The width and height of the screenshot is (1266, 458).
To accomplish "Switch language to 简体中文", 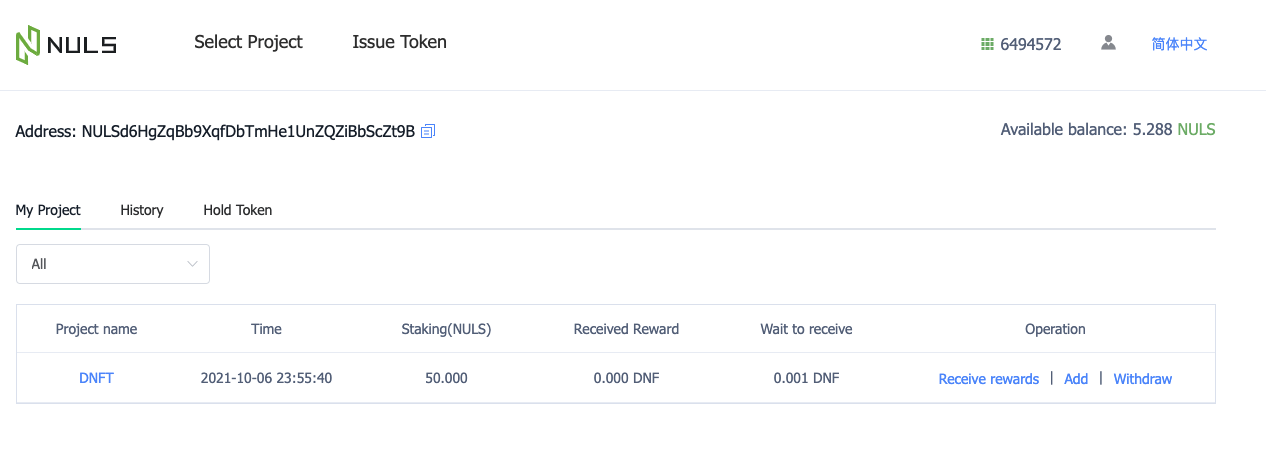I will (1179, 44).
